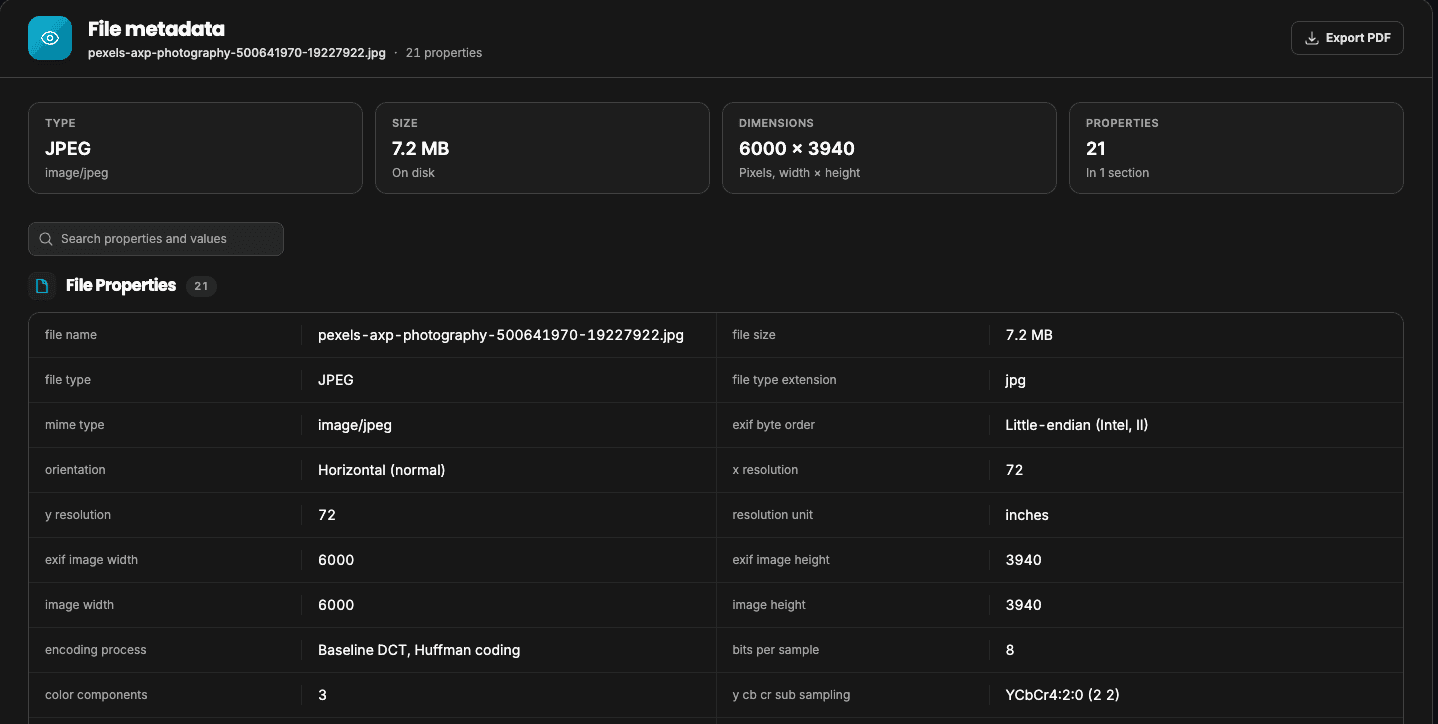The image size is (1438, 724).
Task: Select the PROPERTIES 21 summary card
Action: click(1236, 148)
